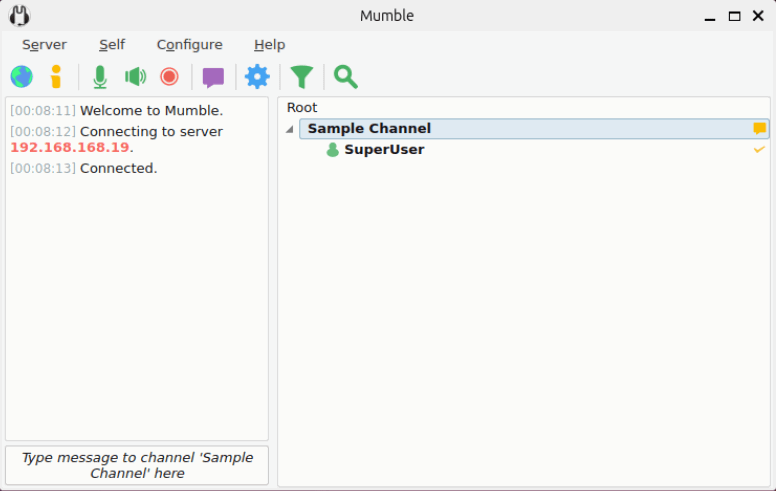This screenshot has height=491, width=776.
Task: Open the Configure menu
Action: click(x=190, y=45)
